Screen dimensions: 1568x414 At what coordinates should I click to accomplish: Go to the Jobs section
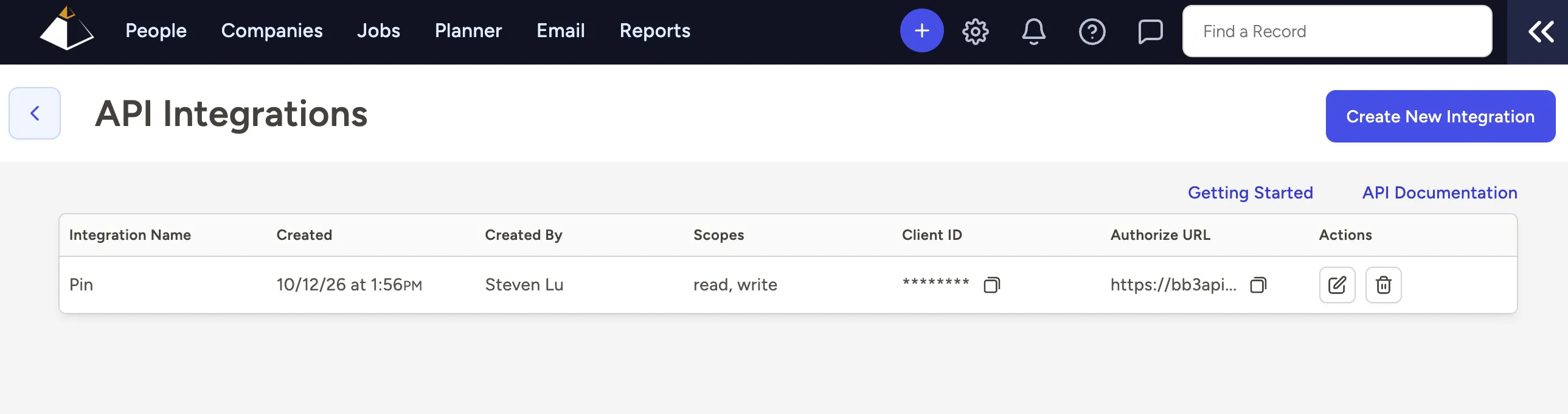pyautogui.click(x=378, y=30)
